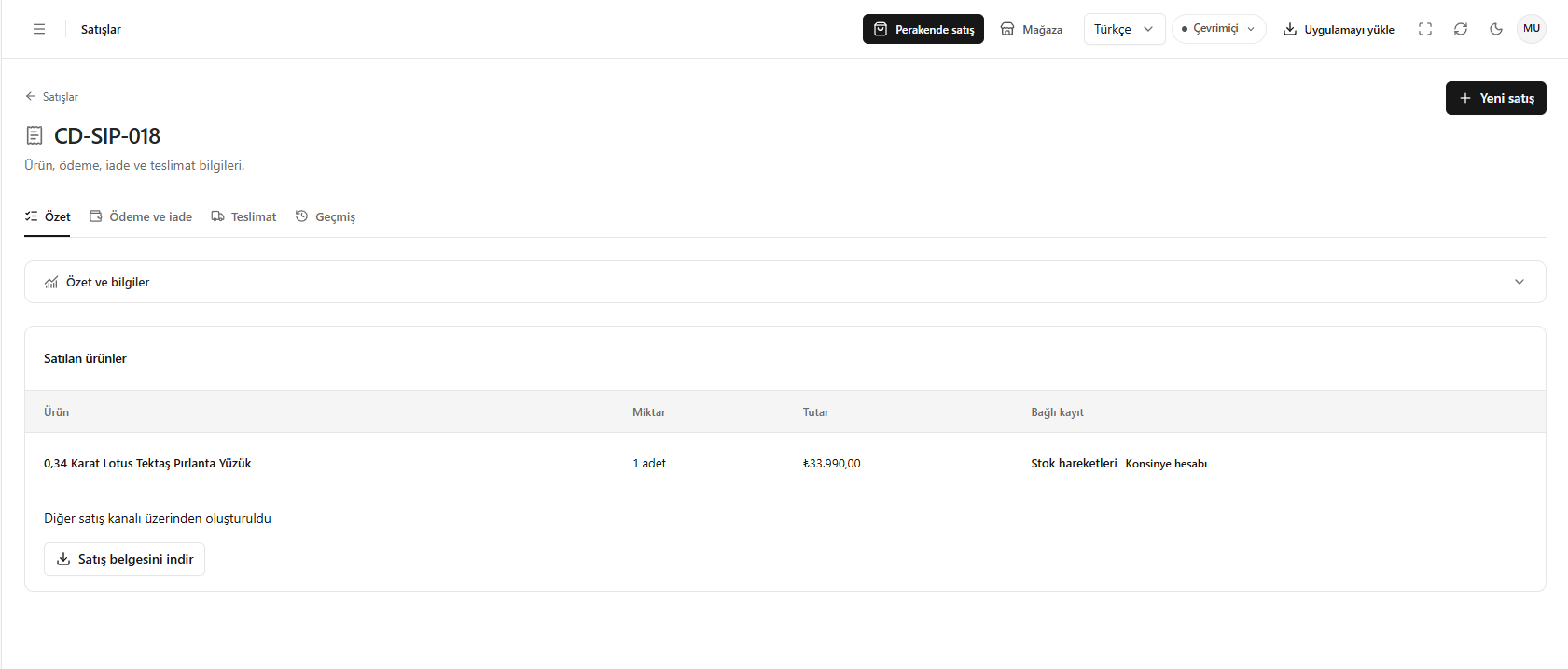Click the chart icon in Özet ve bilgiler

pyautogui.click(x=51, y=282)
